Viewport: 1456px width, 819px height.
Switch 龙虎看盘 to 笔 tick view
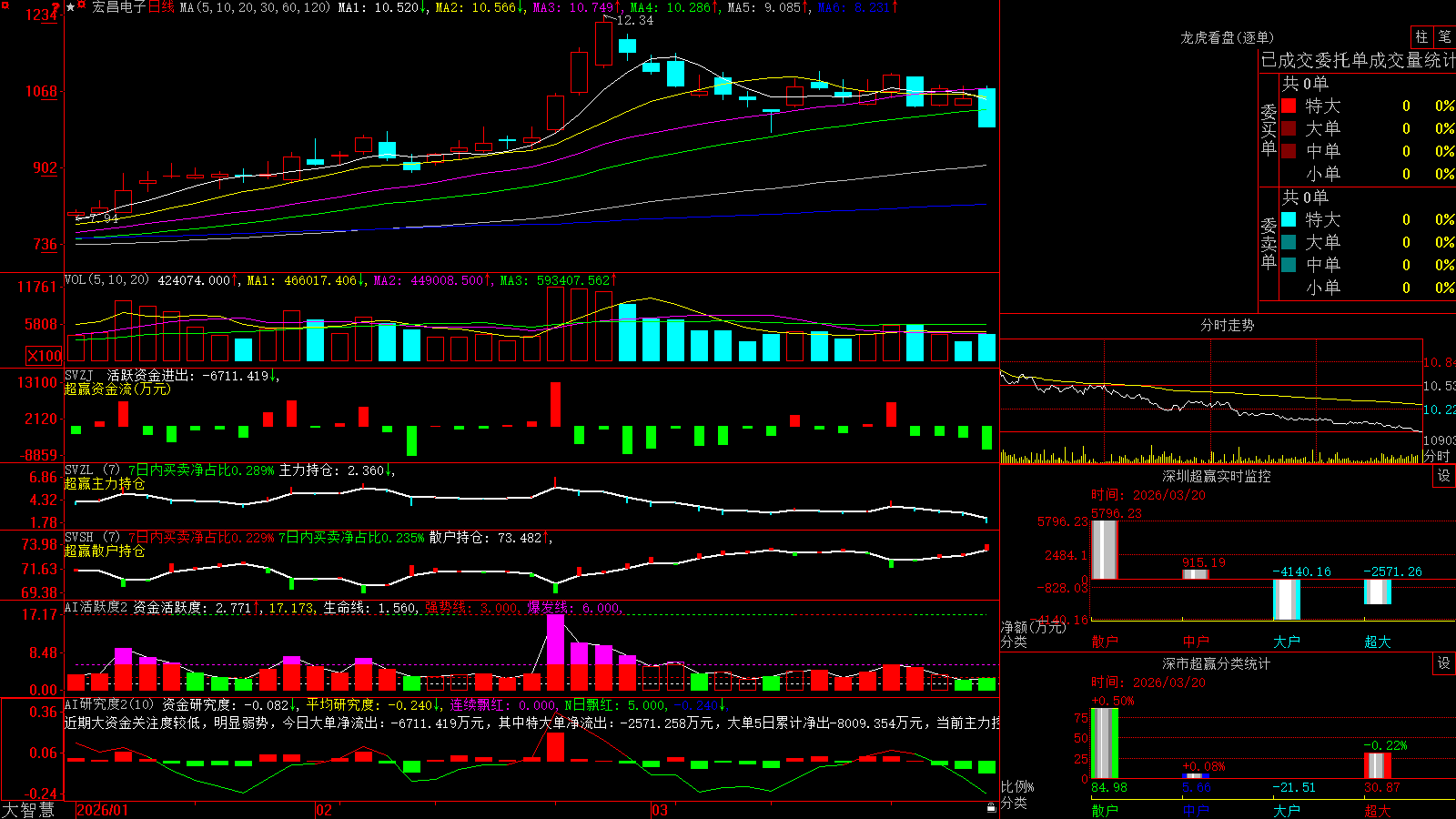1444,37
